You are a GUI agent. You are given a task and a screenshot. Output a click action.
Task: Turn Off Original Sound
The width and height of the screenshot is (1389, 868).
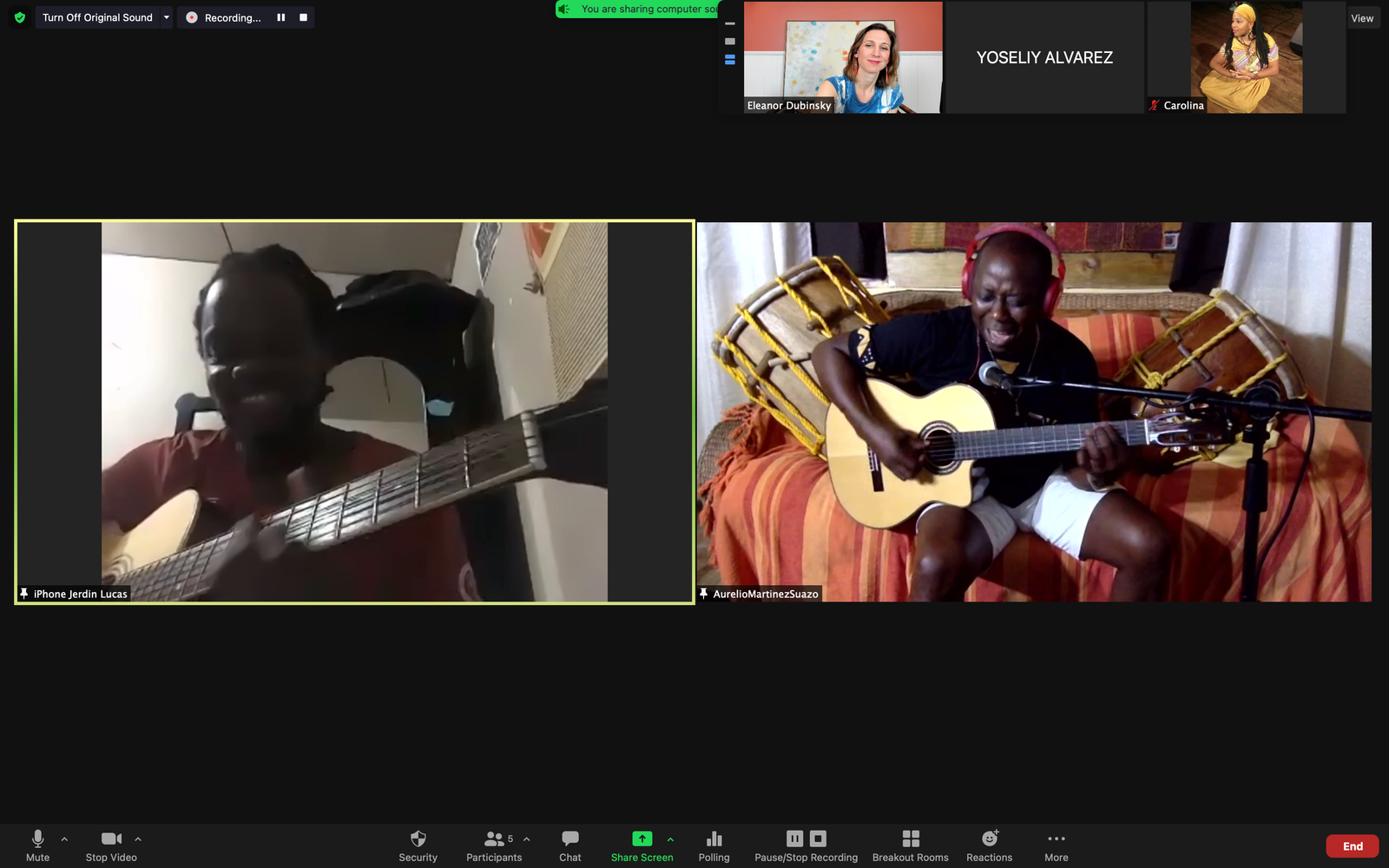97,17
